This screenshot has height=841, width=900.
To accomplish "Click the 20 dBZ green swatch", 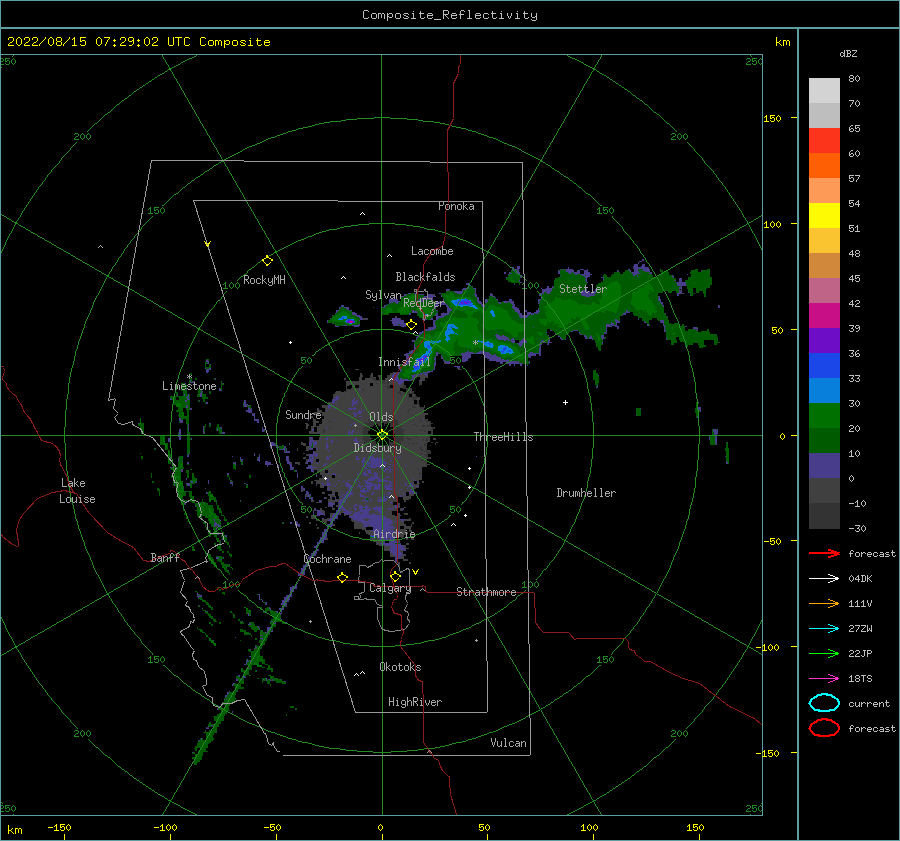I will coord(824,415).
